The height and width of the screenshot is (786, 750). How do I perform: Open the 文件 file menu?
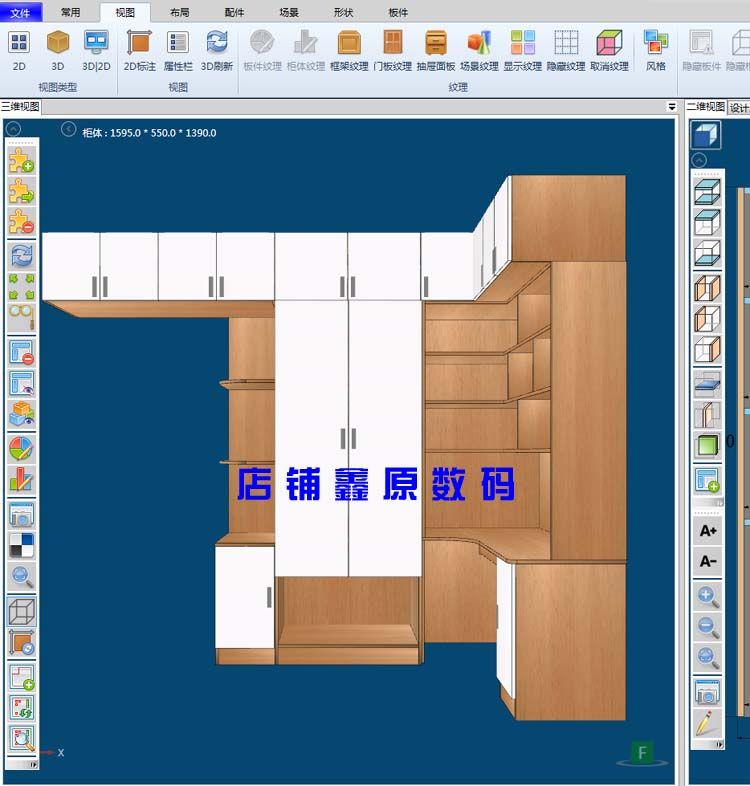click(21, 13)
